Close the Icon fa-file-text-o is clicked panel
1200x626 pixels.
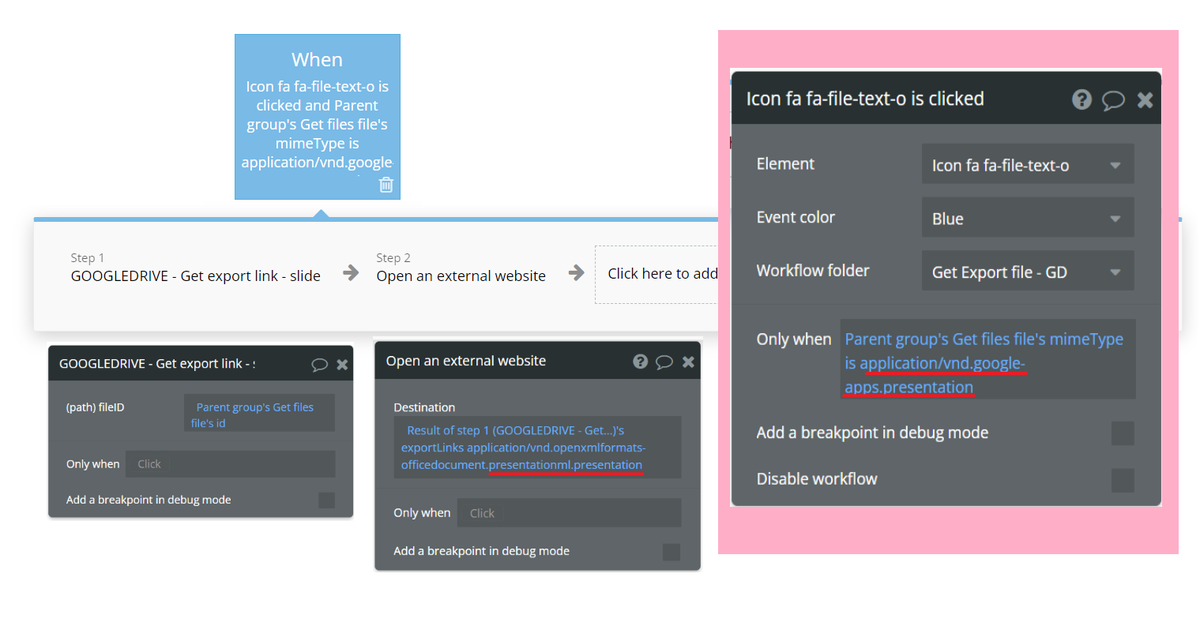(x=1146, y=99)
